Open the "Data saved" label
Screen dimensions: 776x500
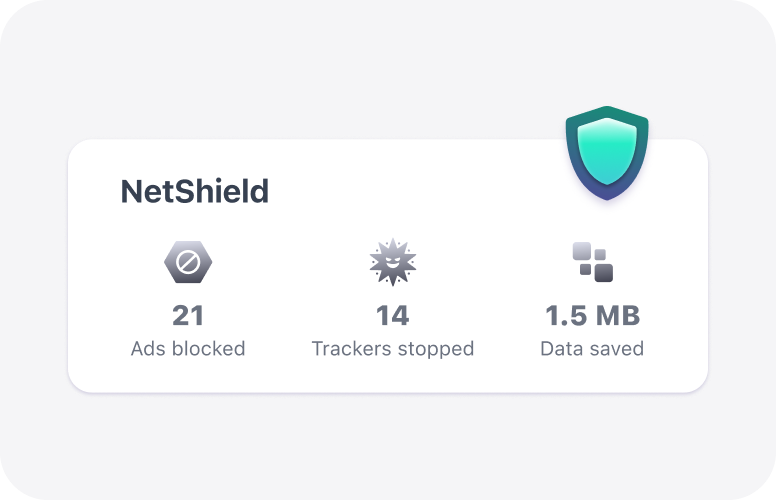[x=592, y=349]
